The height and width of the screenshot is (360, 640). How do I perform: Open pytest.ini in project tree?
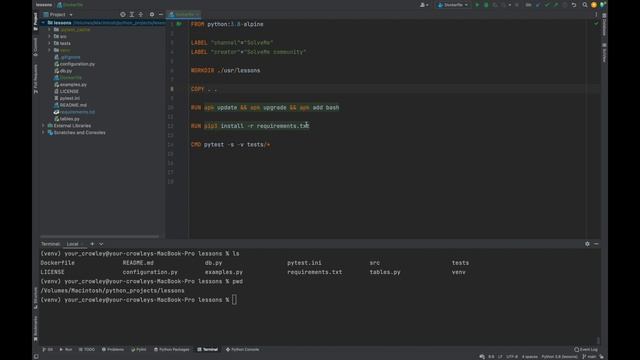[69, 98]
